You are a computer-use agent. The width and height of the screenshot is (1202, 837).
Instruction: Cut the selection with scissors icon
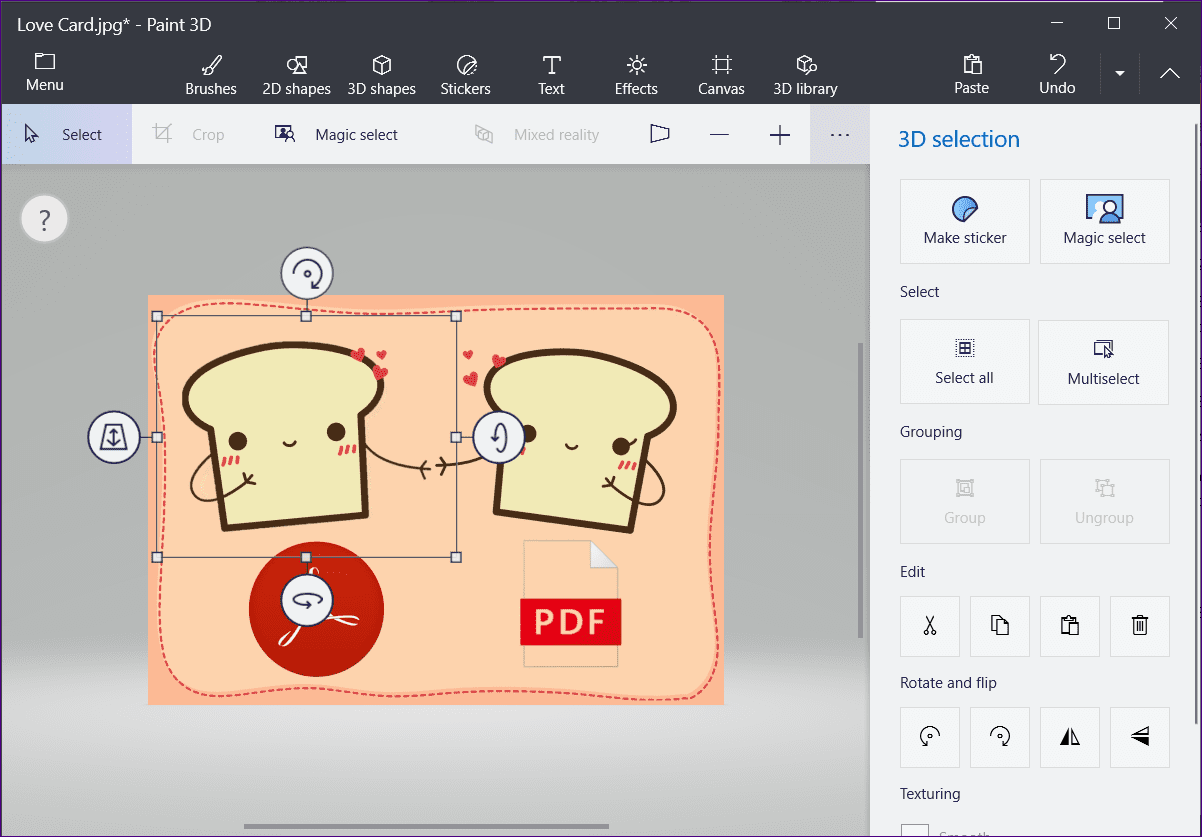pos(930,626)
